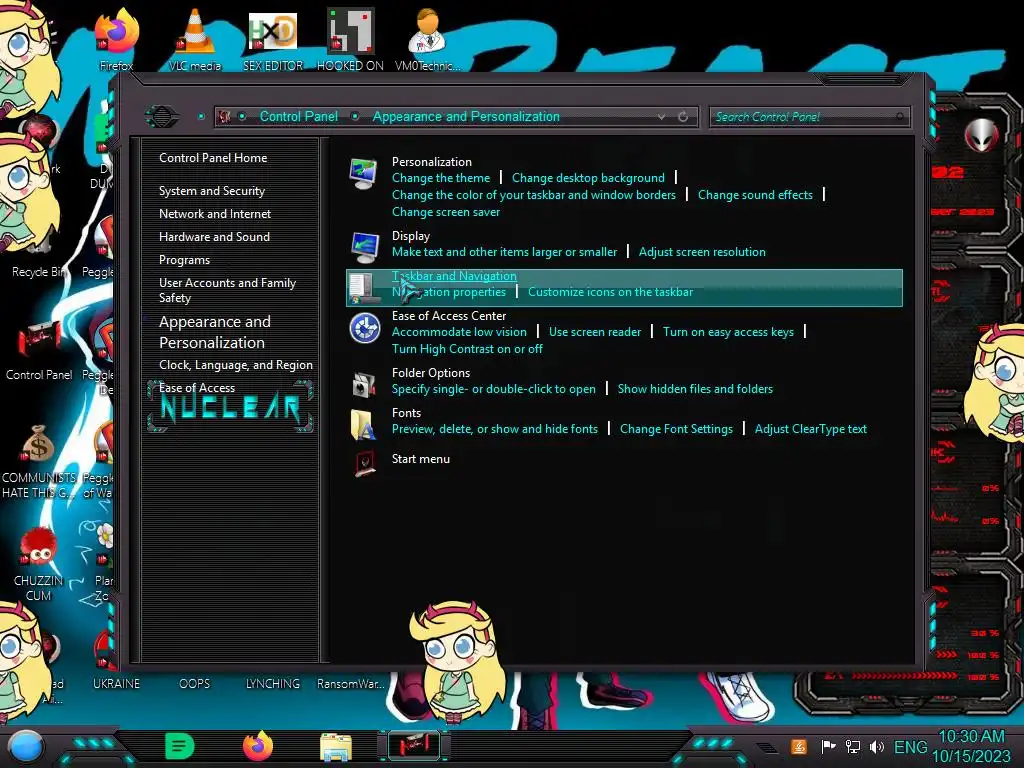The image size is (1024, 768).
Task: Click Folder Options heading
Action: click(430, 372)
